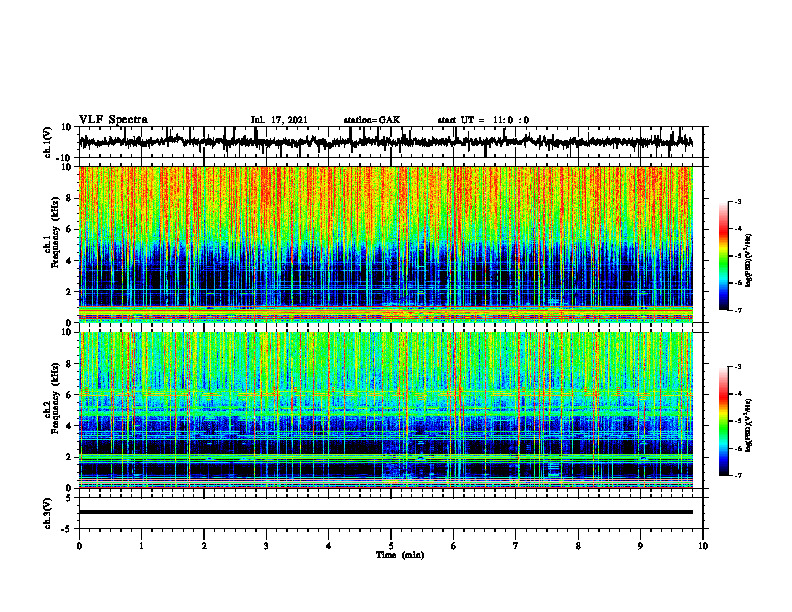Click time axis tick label "3"
The width and height of the screenshot is (792, 612).
tap(266, 546)
